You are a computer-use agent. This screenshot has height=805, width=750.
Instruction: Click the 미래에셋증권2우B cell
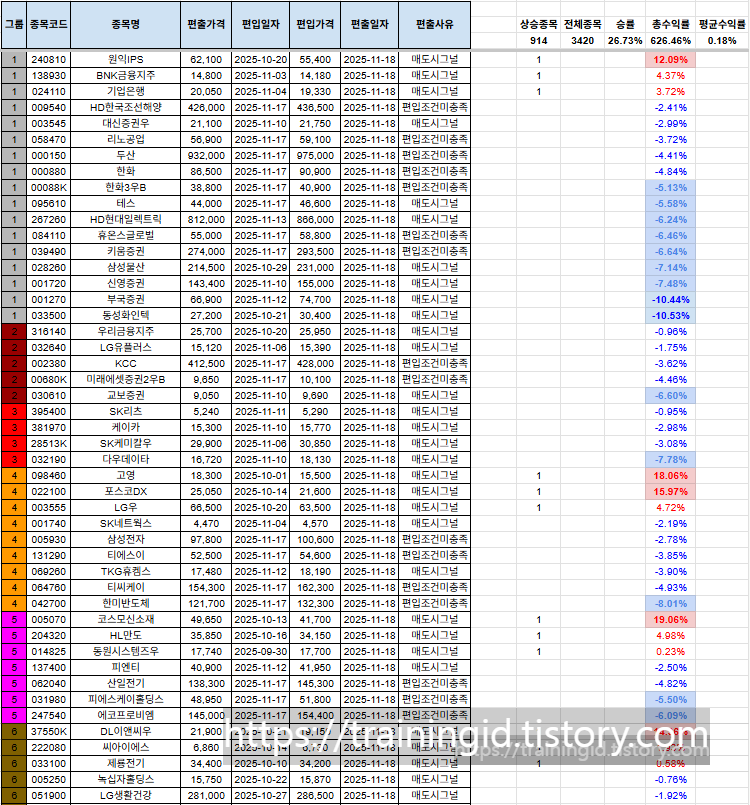126,379
